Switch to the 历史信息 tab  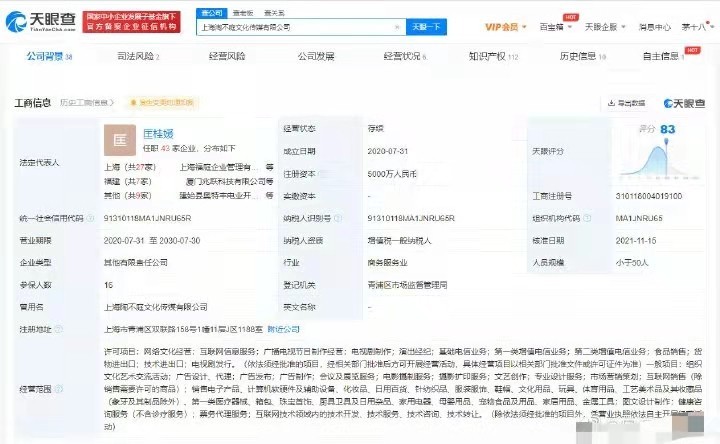(583, 56)
